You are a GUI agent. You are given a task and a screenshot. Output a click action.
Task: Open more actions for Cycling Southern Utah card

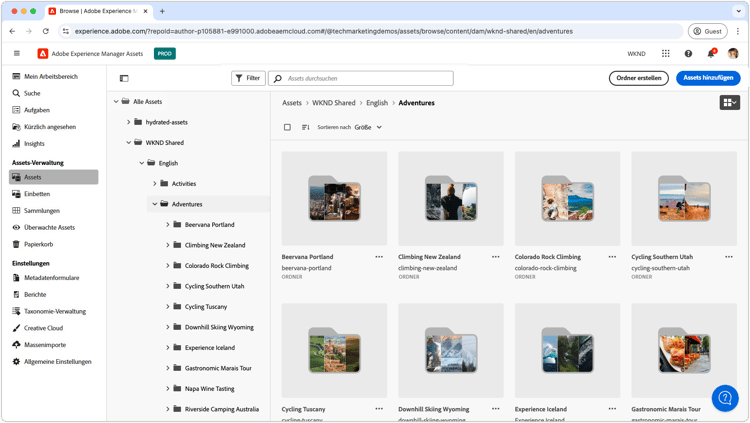728,257
